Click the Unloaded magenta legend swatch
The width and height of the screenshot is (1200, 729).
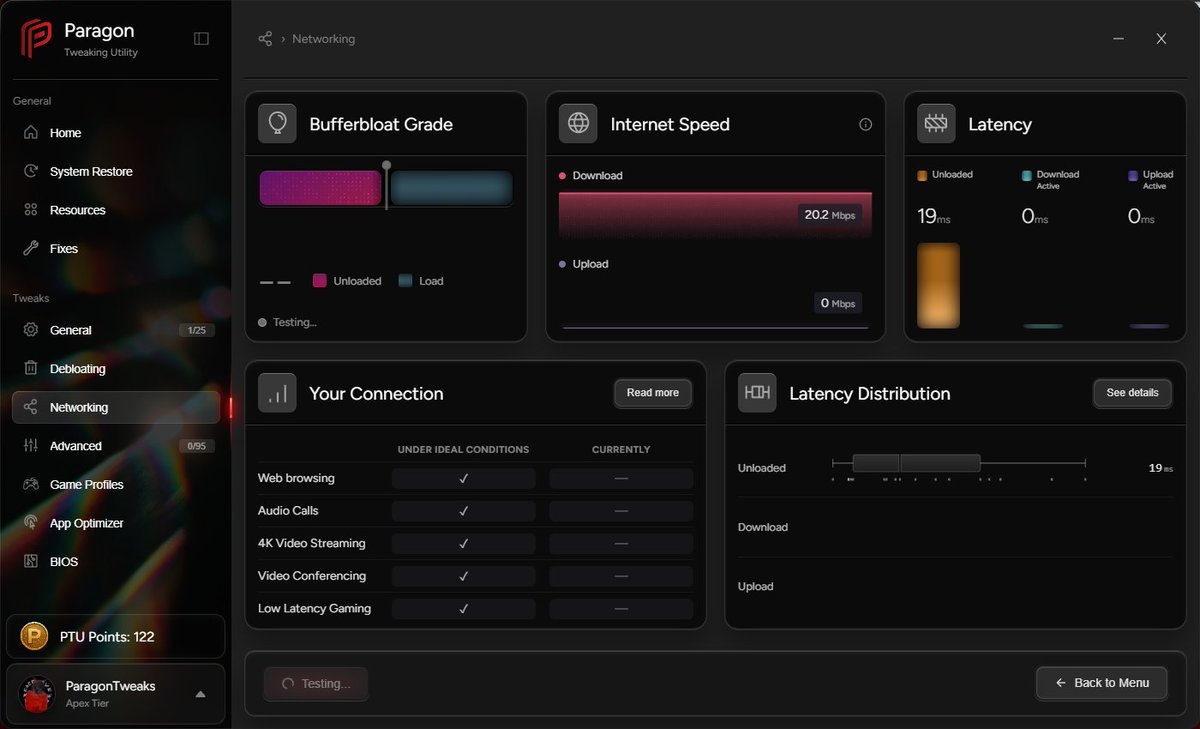point(320,281)
